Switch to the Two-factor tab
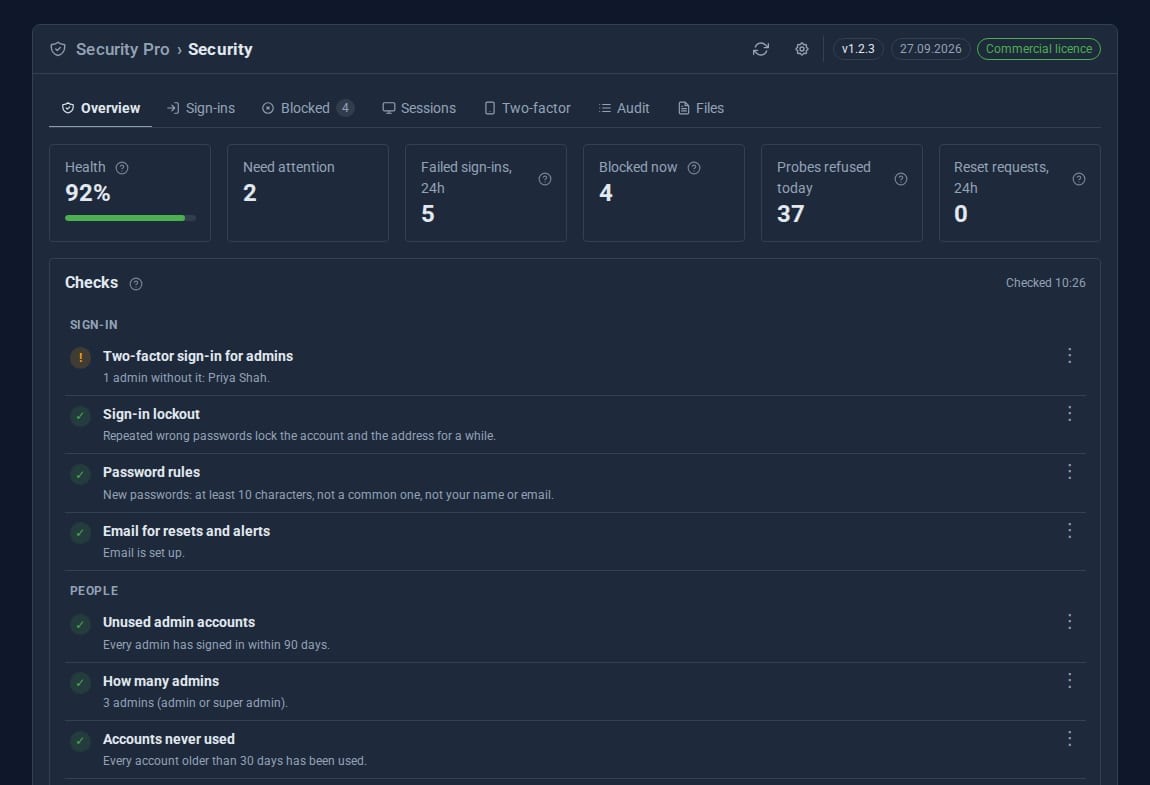 [x=527, y=109]
